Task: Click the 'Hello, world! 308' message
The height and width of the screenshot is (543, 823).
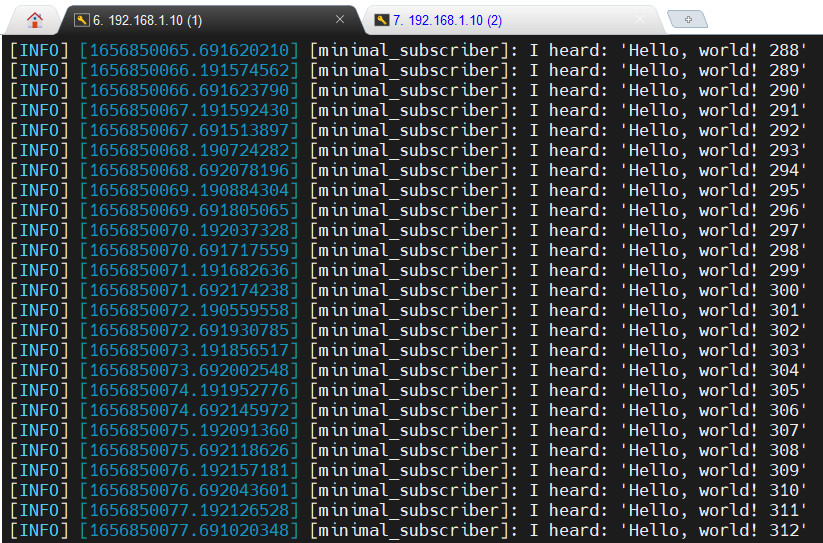Action: coord(713,450)
